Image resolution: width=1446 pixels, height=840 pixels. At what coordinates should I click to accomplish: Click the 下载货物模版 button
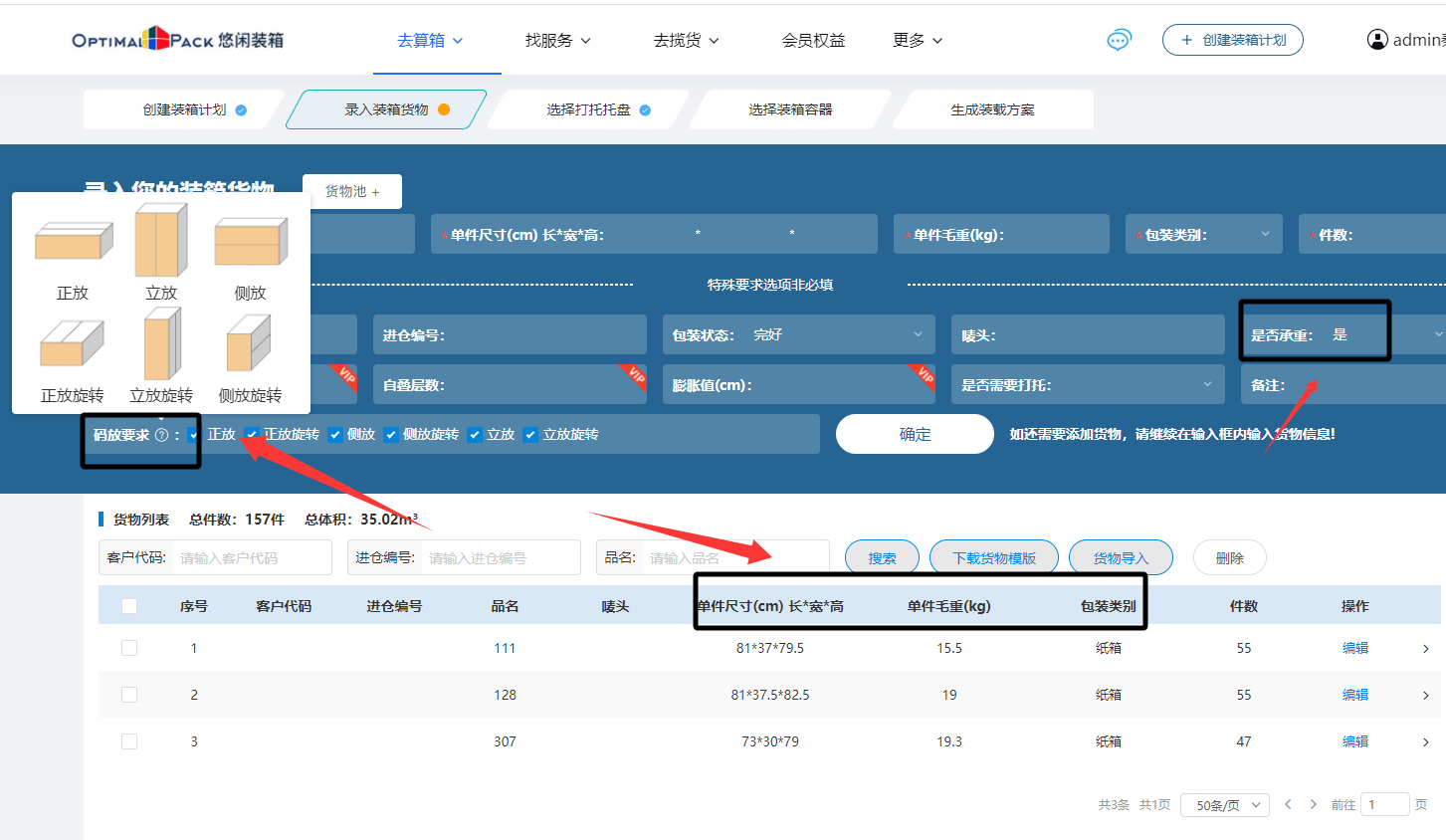click(993, 558)
